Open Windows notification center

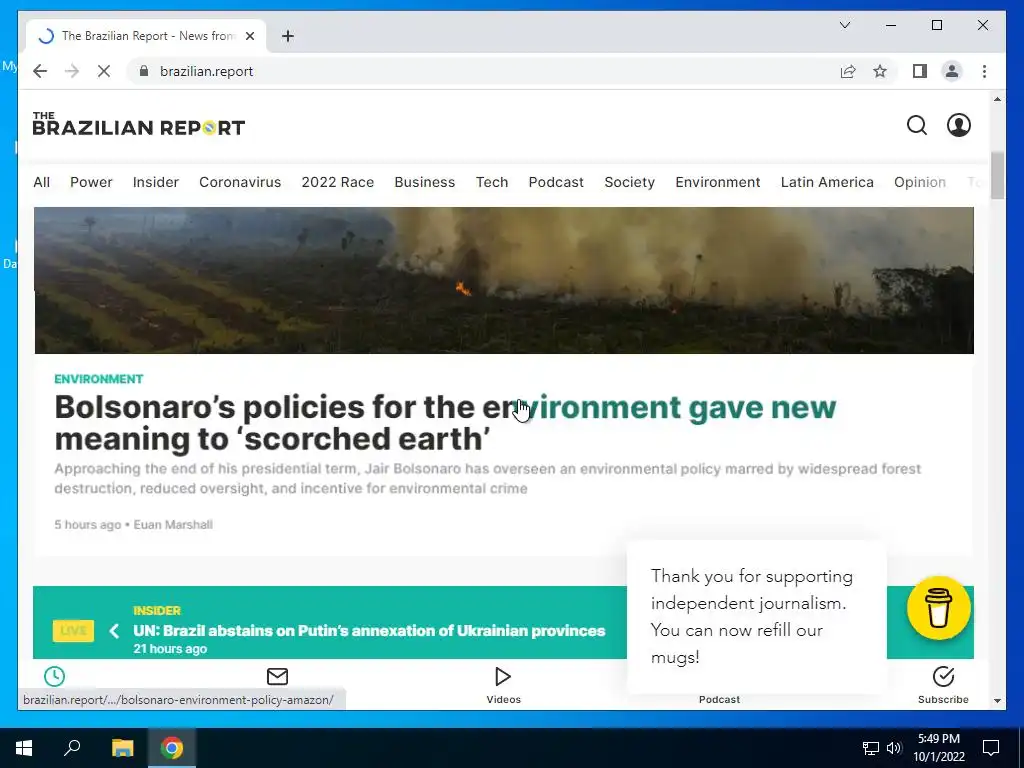coord(991,748)
